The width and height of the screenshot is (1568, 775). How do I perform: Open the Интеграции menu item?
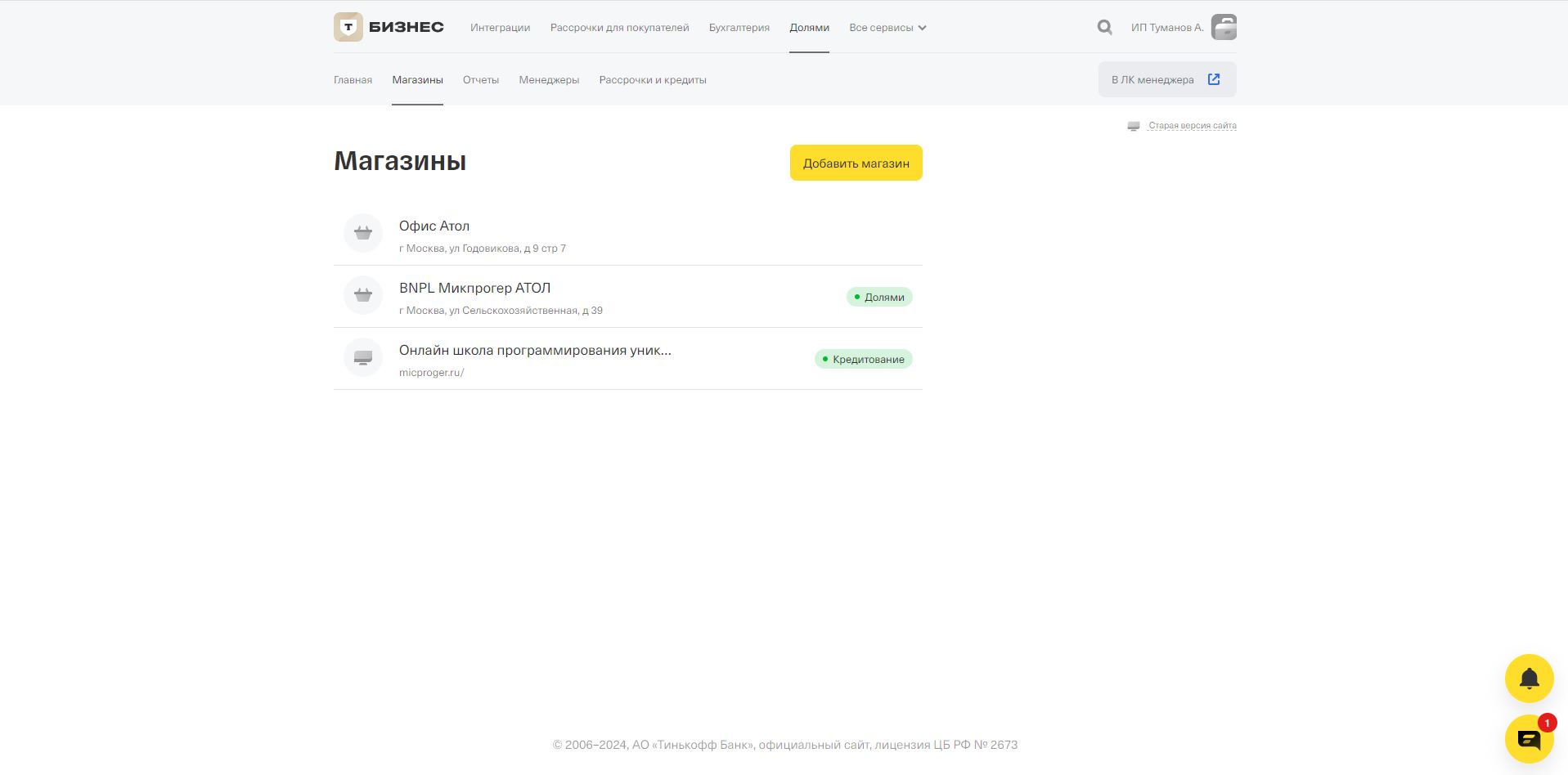500,27
